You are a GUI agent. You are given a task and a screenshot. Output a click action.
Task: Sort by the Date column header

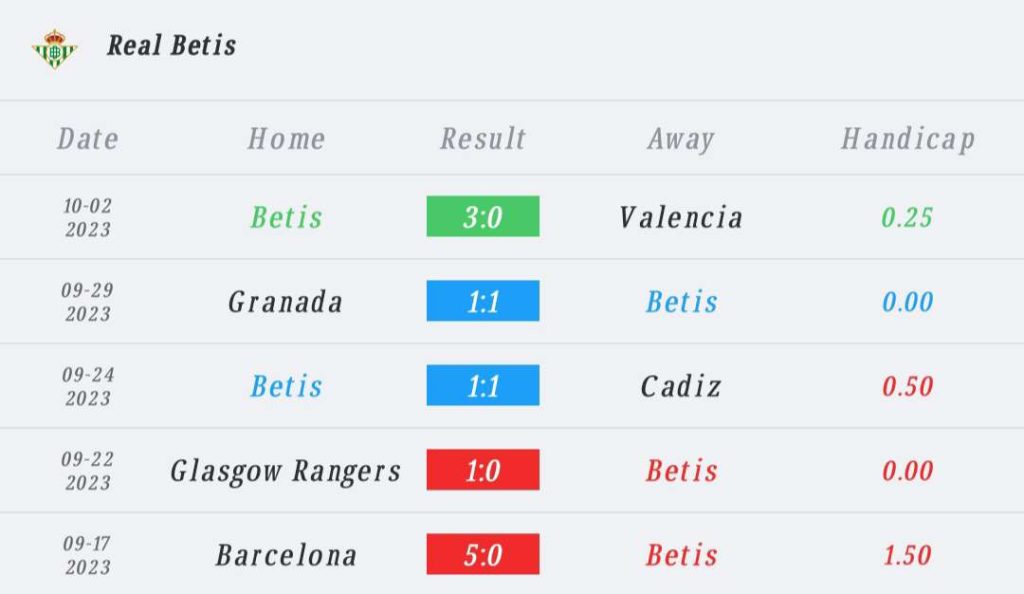pos(88,139)
